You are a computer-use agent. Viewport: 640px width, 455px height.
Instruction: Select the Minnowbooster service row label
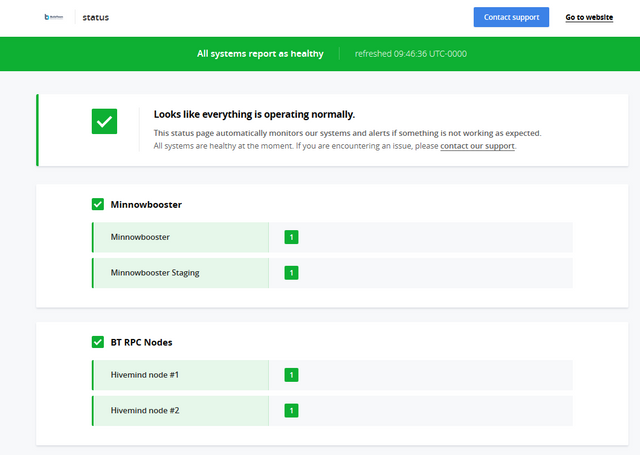pos(140,237)
